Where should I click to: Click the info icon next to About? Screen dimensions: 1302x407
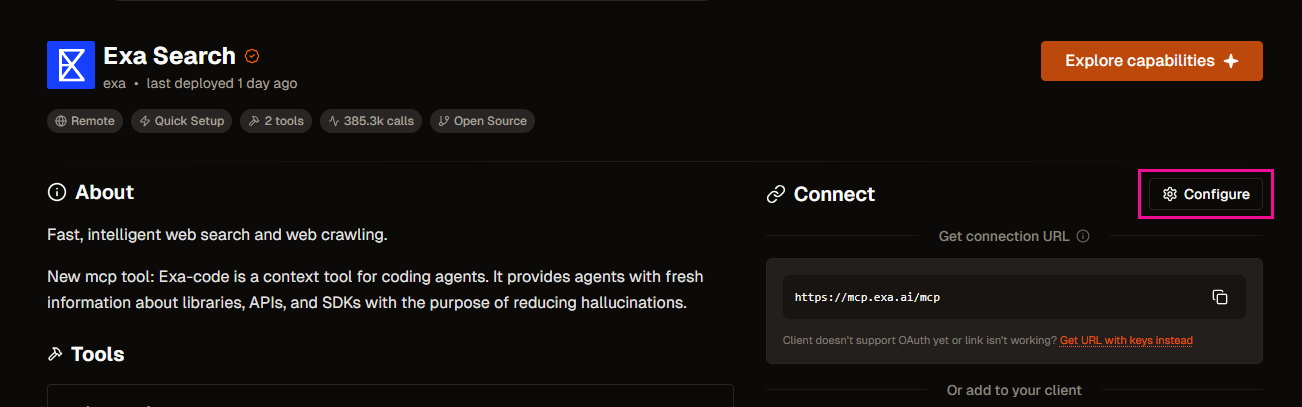(x=57, y=192)
